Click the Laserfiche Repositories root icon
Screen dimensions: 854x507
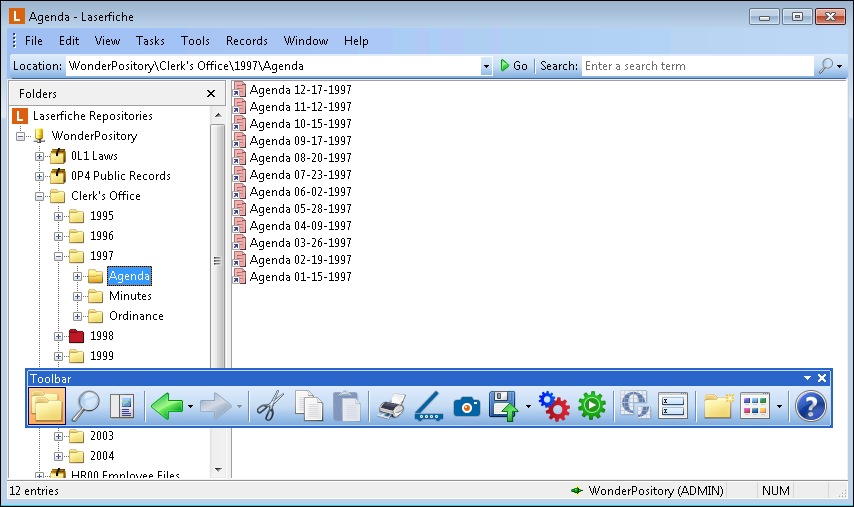coord(20,116)
